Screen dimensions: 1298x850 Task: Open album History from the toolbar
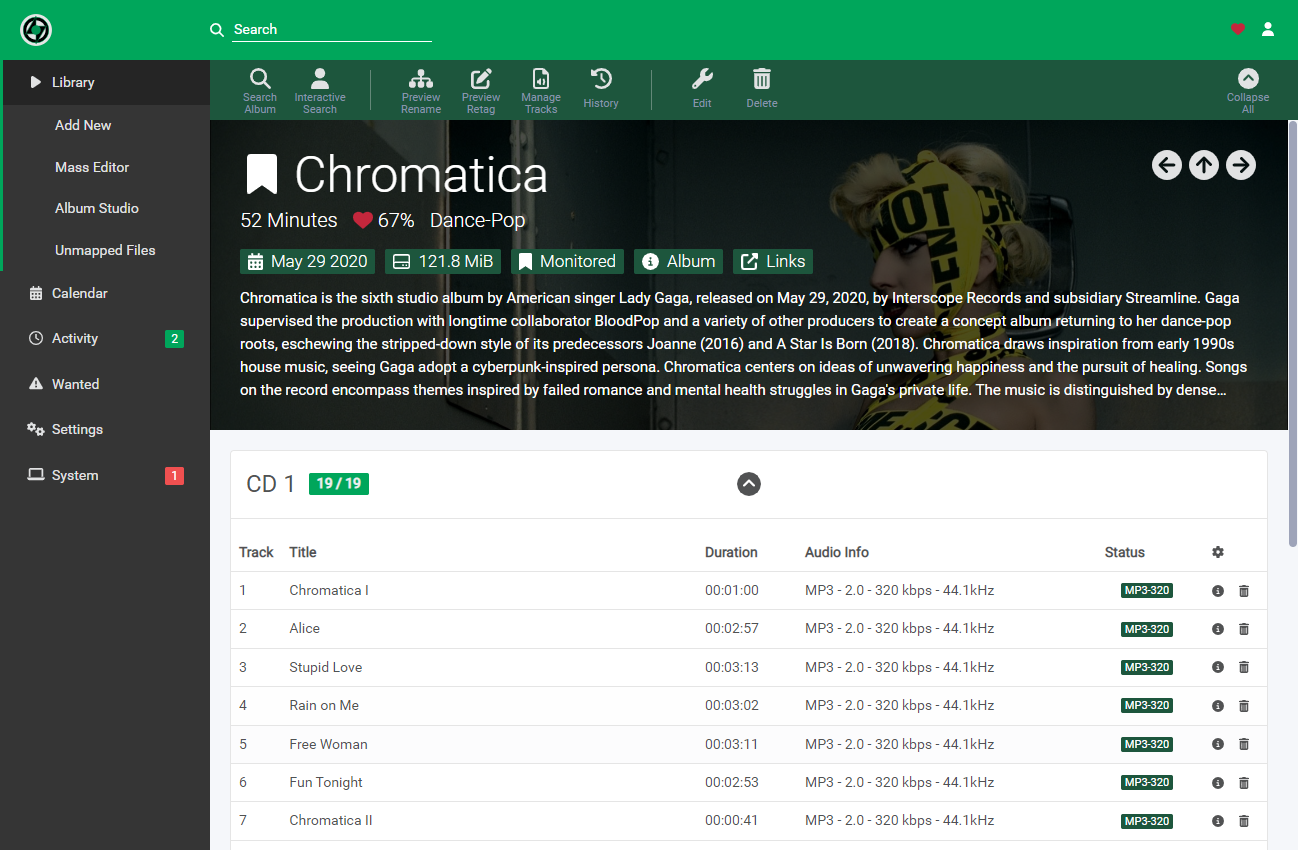tap(601, 90)
